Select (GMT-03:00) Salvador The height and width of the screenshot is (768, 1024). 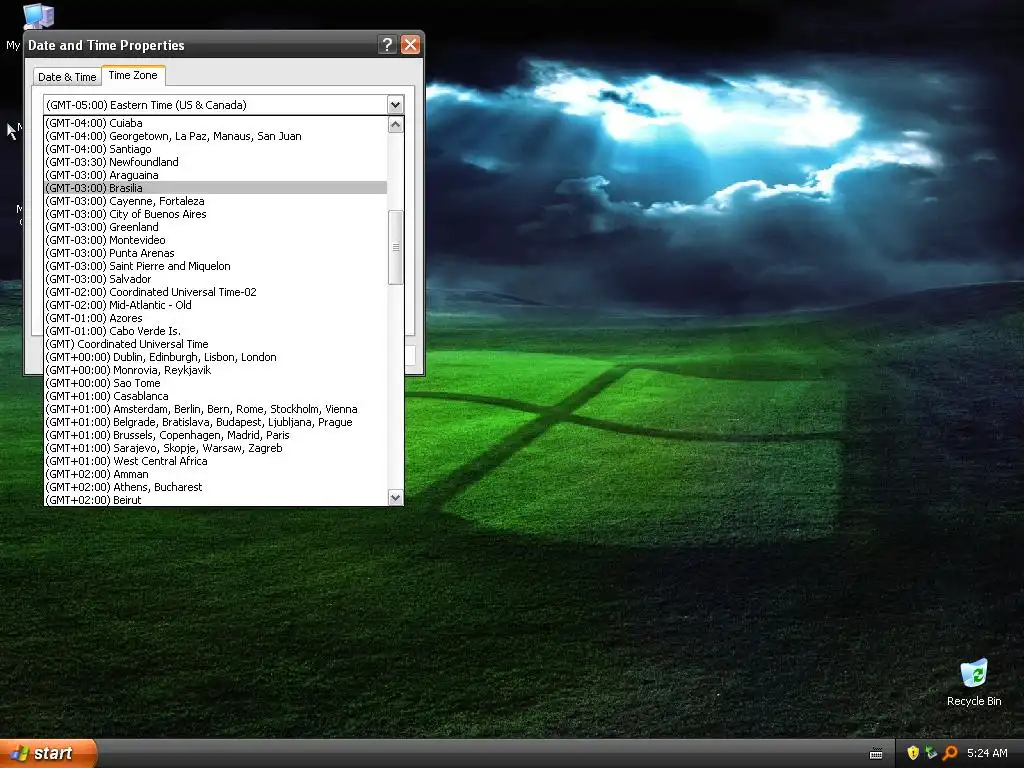click(216, 279)
